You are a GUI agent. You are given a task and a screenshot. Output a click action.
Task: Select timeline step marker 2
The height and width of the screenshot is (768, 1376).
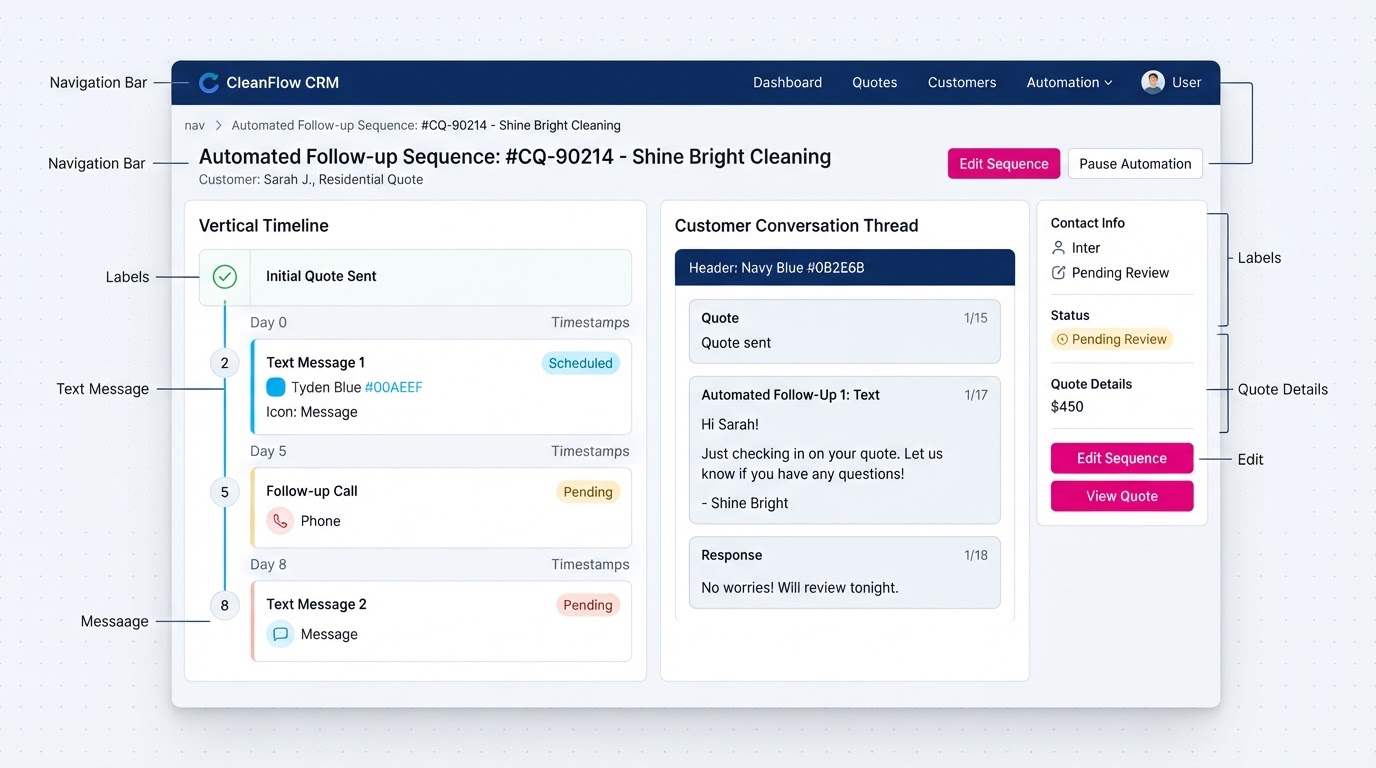[225, 363]
